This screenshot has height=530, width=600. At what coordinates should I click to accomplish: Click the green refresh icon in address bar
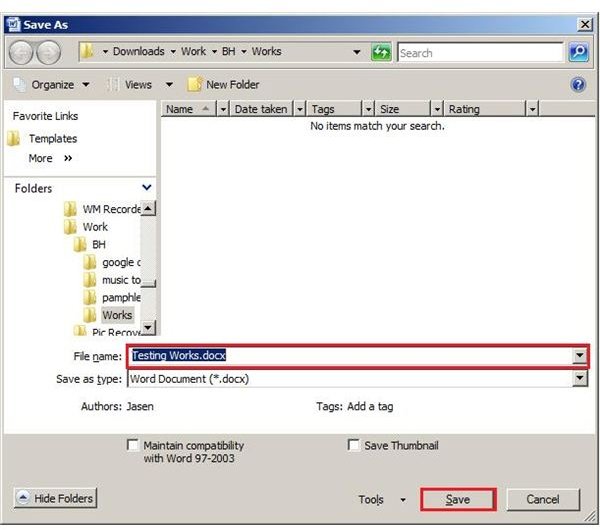381,52
